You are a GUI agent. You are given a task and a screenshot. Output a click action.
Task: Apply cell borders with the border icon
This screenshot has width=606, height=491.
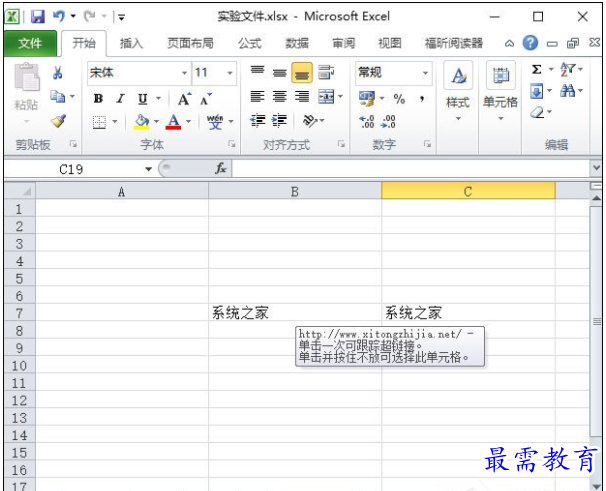click(x=99, y=122)
